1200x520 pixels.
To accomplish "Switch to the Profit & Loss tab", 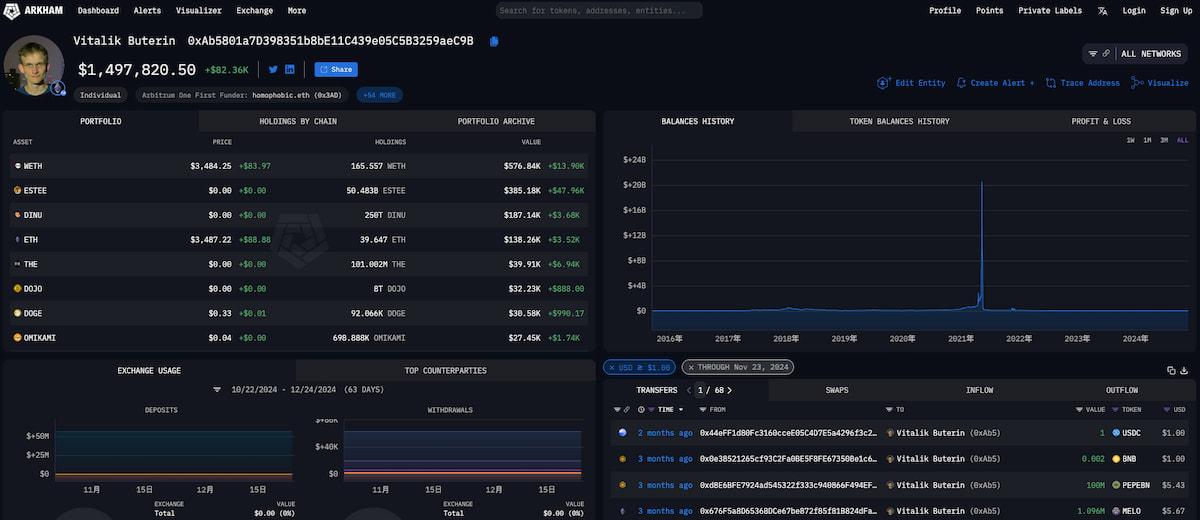I will [1100, 121].
